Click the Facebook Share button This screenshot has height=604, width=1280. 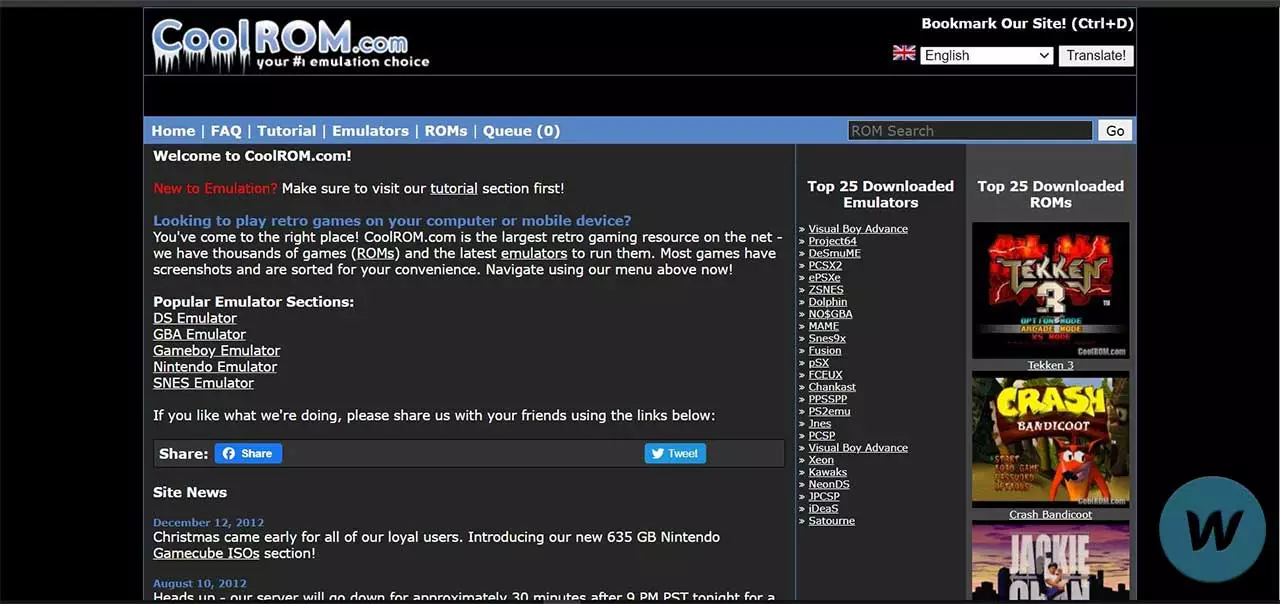point(248,453)
